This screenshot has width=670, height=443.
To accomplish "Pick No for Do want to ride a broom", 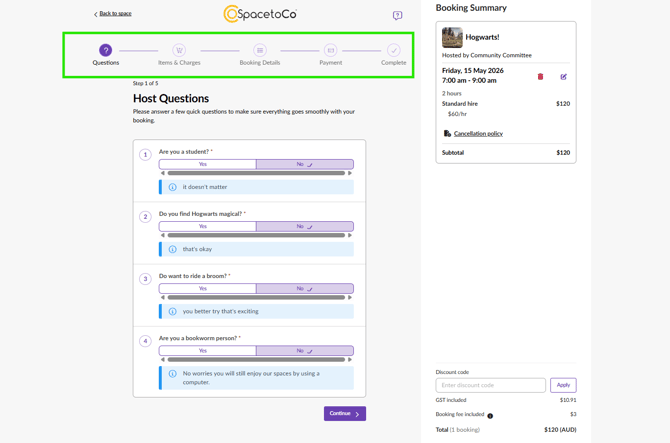I will 305,288.
